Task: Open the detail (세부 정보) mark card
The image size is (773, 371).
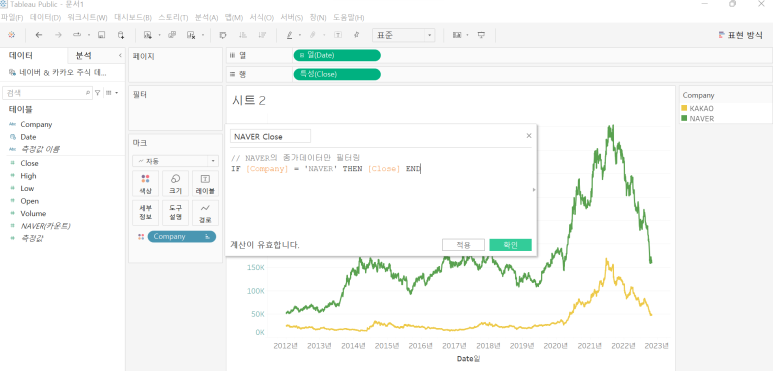Action: tap(145, 212)
